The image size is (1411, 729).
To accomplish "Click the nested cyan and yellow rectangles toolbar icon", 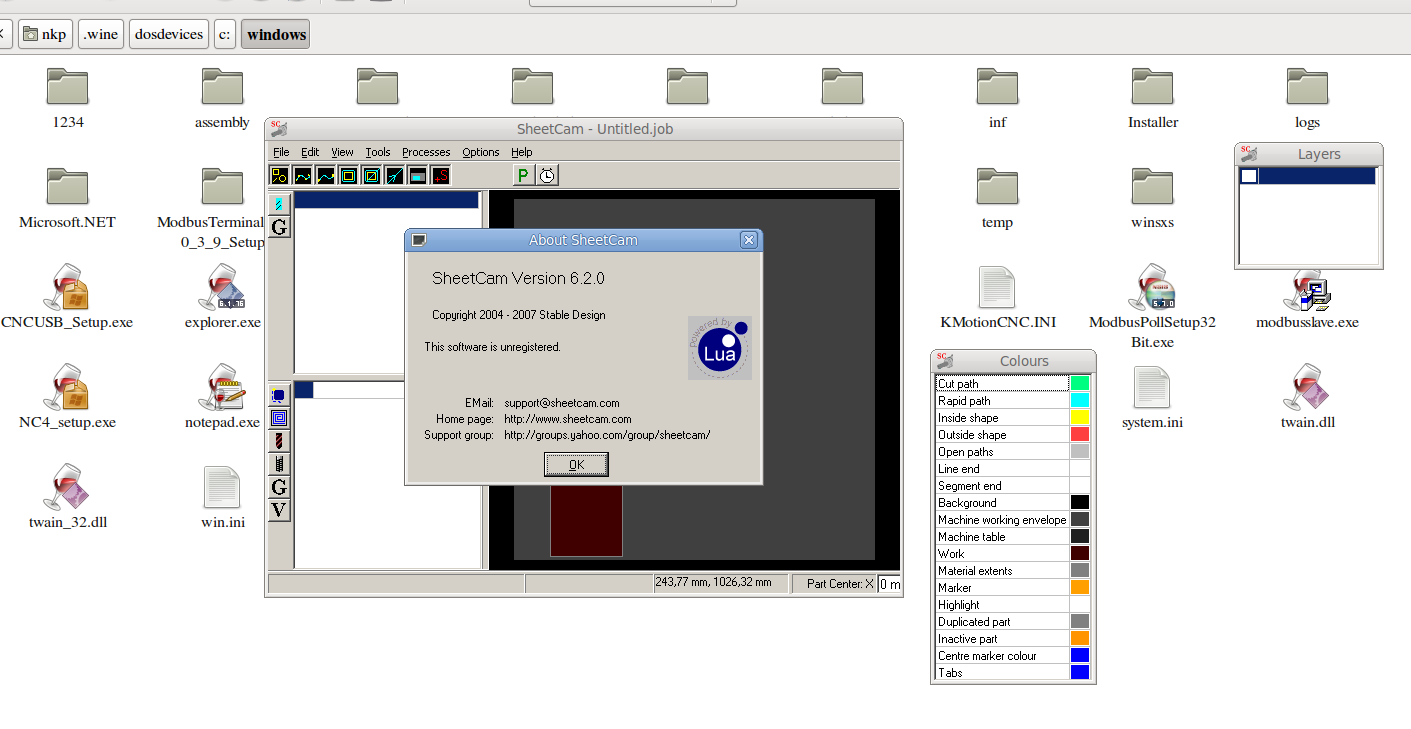I will click(x=349, y=176).
